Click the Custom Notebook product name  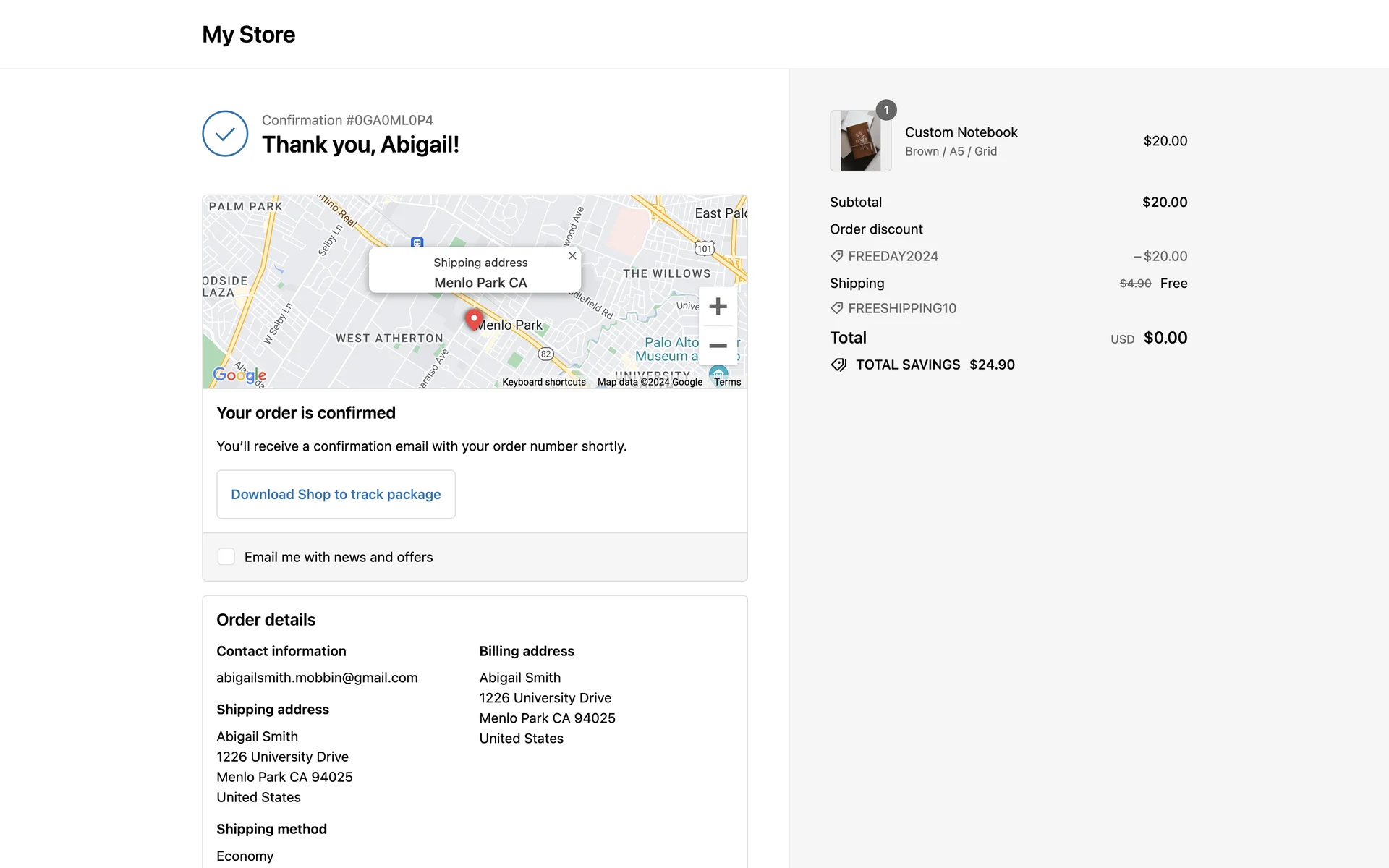pyautogui.click(x=961, y=132)
